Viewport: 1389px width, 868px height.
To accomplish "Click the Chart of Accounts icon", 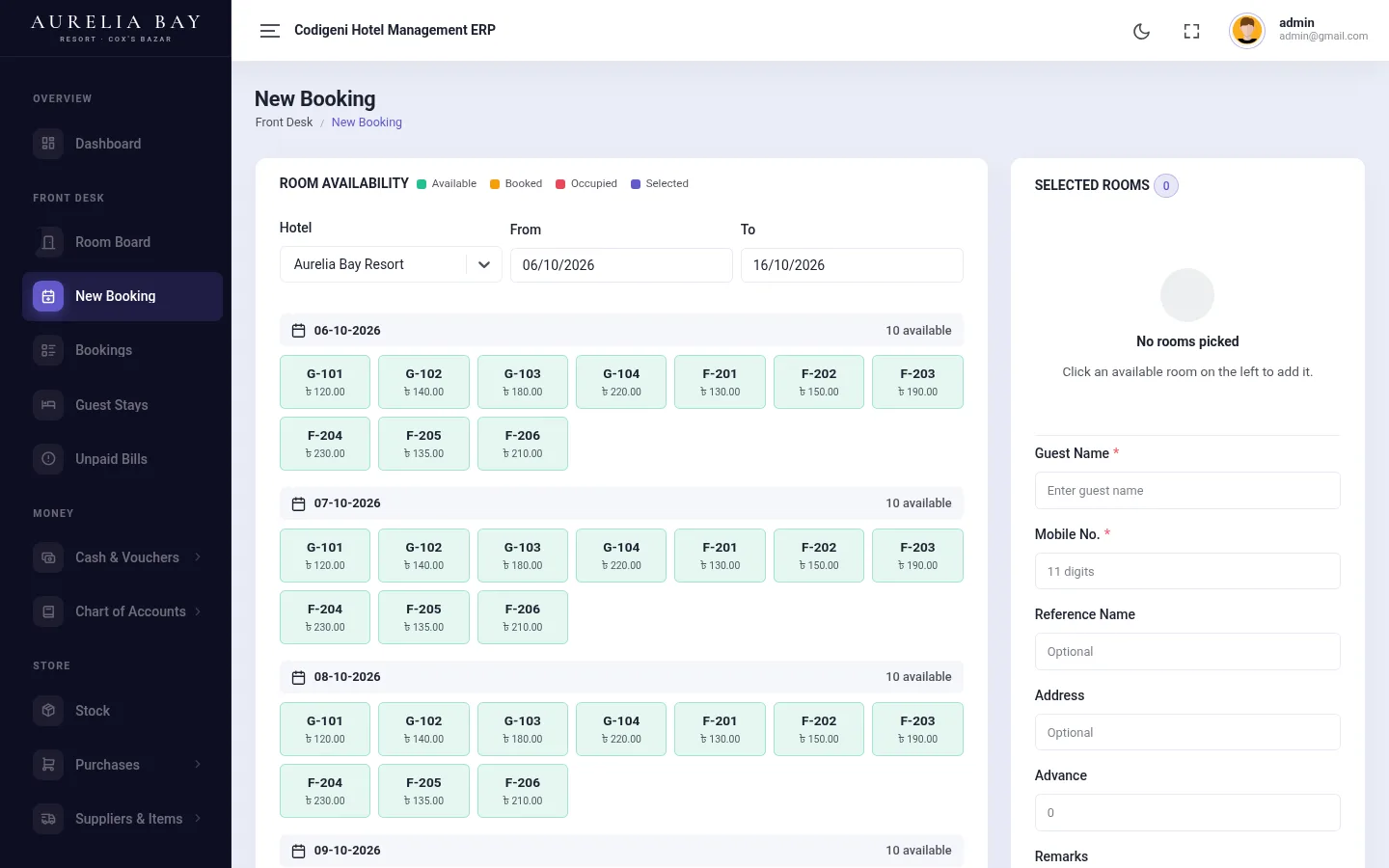I will click(48, 611).
